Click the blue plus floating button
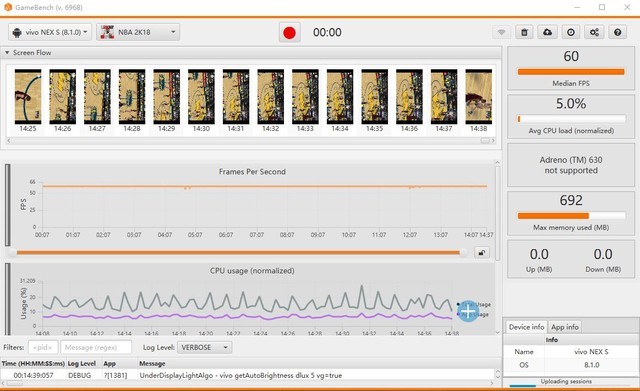This screenshot has height=391, width=640. point(468,311)
